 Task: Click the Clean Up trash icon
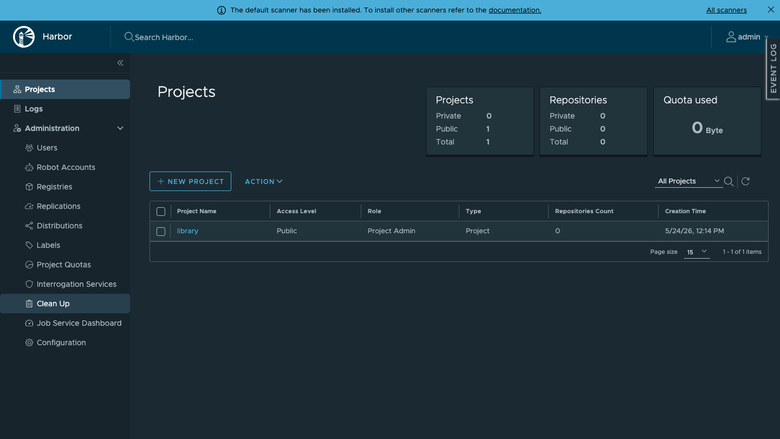[29, 304]
